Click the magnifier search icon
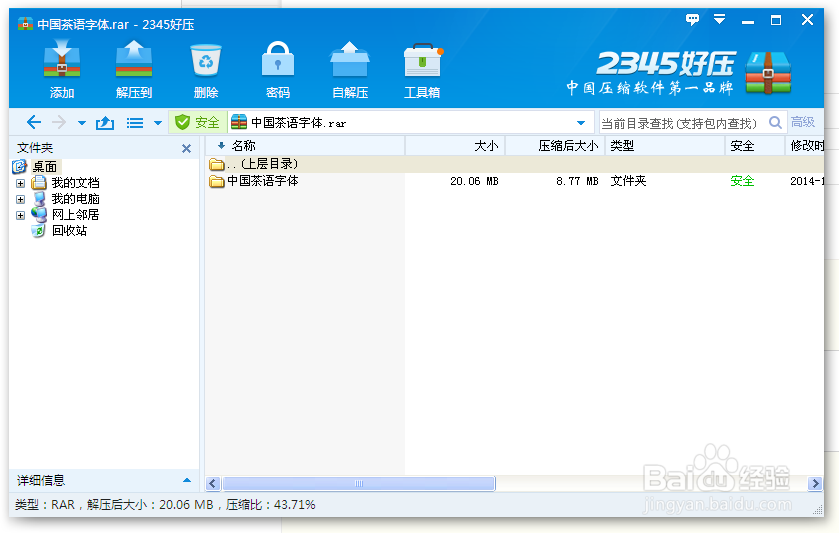Image resolution: width=839 pixels, height=533 pixels. (775, 123)
